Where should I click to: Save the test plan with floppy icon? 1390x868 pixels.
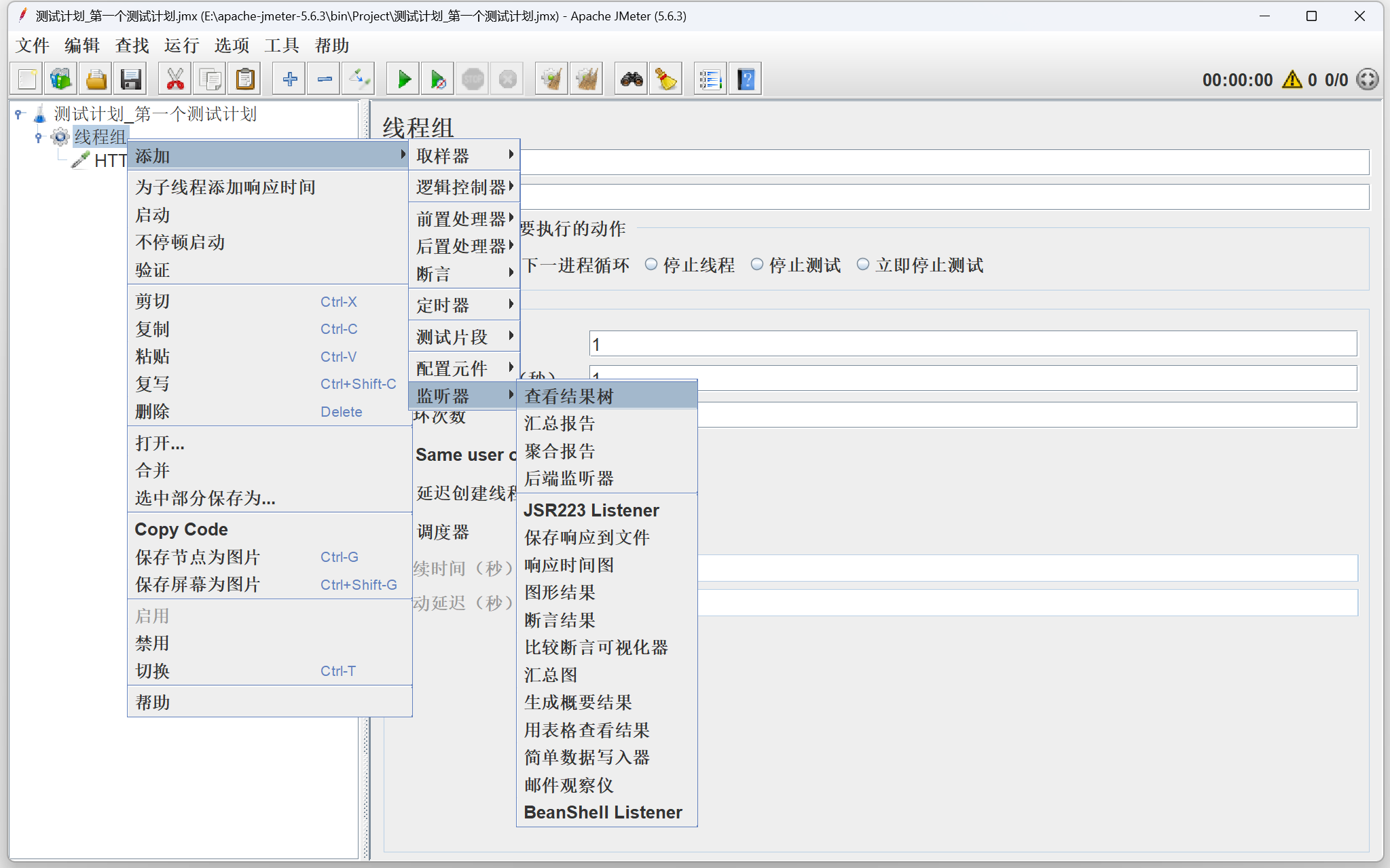pyautogui.click(x=130, y=79)
